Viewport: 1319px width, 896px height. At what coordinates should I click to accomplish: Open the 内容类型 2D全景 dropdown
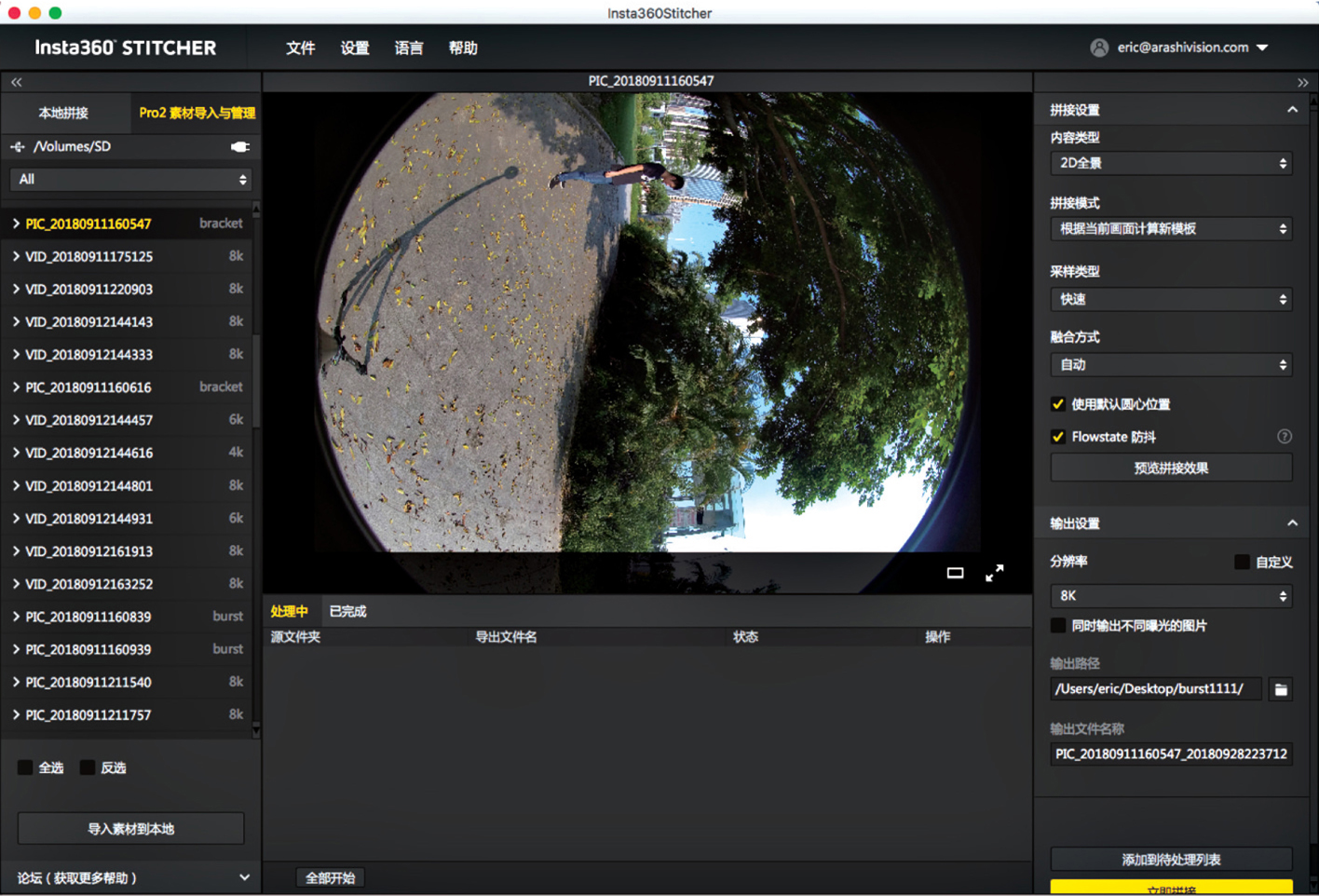(x=1171, y=163)
